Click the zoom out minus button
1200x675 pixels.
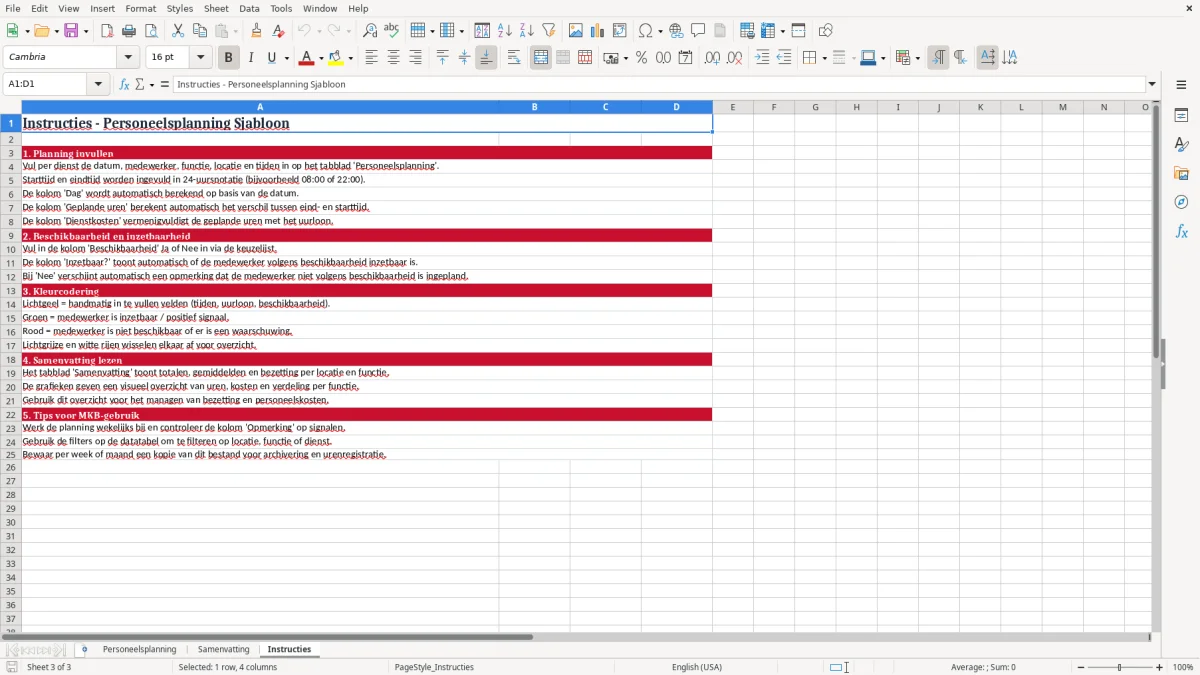point(1081,667)
